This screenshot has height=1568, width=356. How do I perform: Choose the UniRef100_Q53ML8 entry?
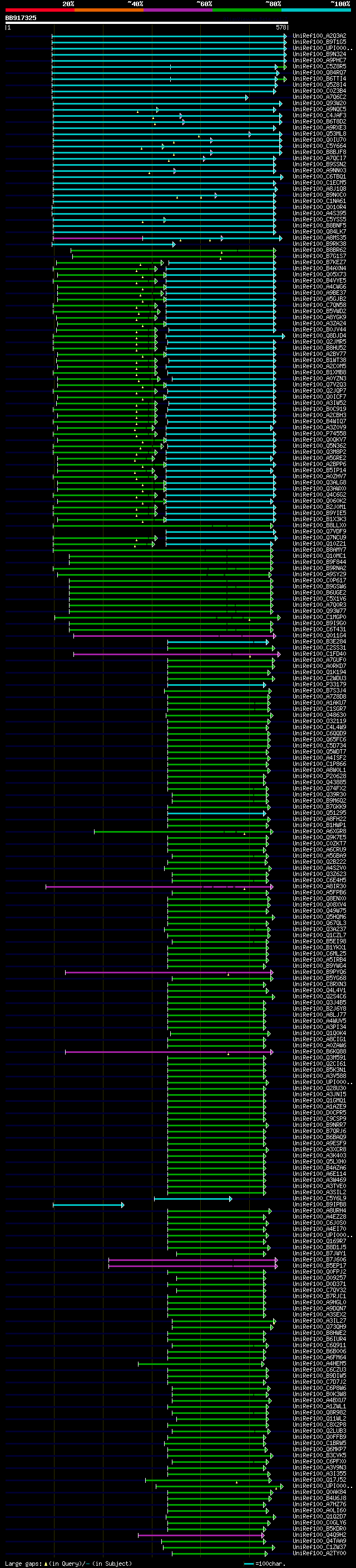pyautogui.click(x=319, y=133)
